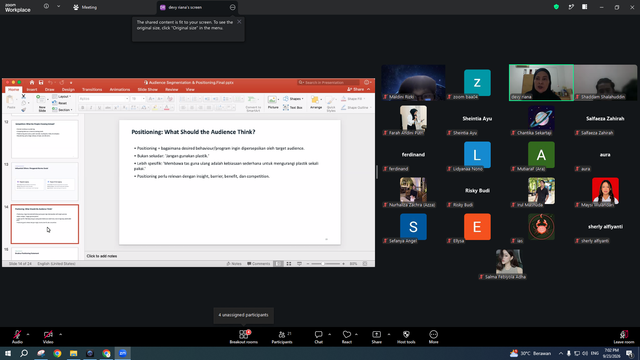The image size is (640, 360).
Task: Insert Picture from PowerPoint ribbon
Action: 273,102
